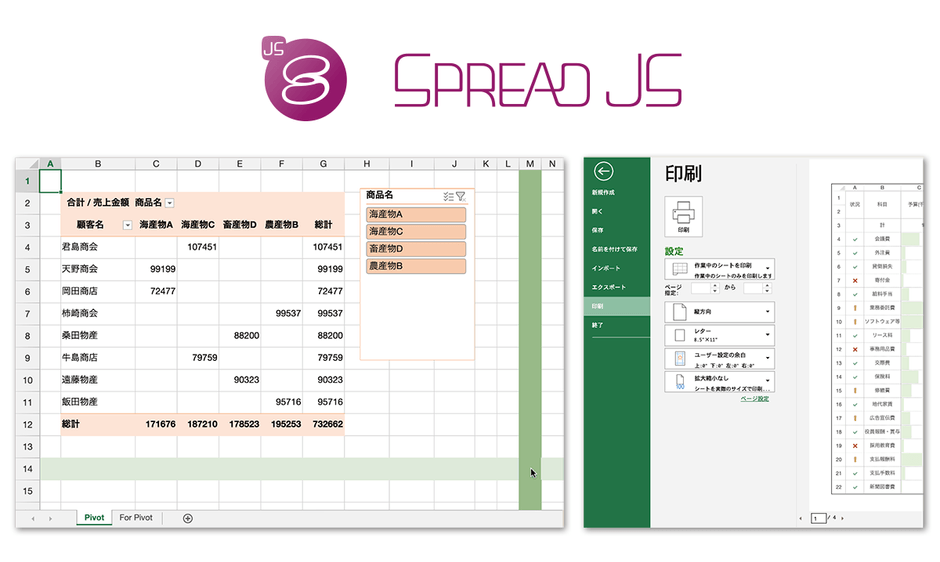This screenshot has height=562, width=940.
Task: Click the back arrow in print sidebar
Action: coord(602,172)
